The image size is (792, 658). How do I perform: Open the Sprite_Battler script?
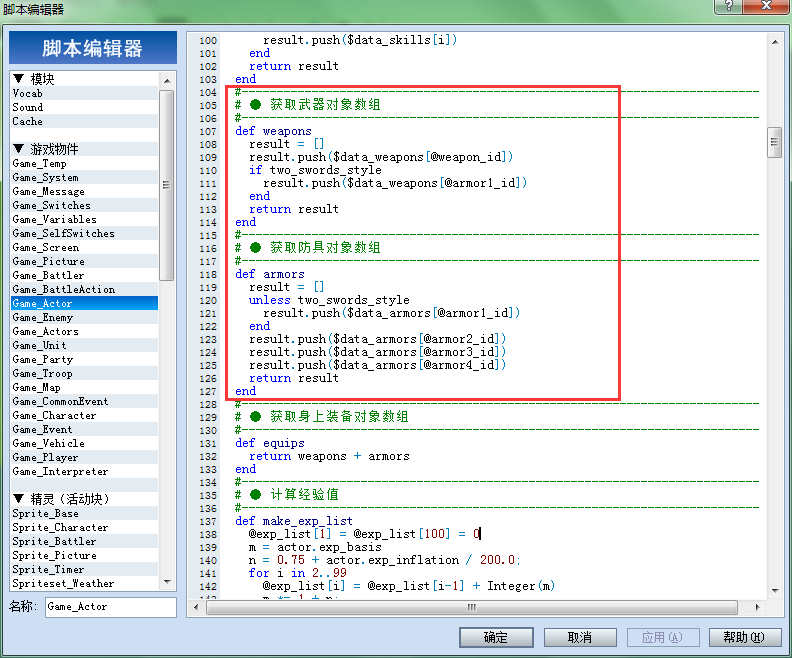coord(84,542)
